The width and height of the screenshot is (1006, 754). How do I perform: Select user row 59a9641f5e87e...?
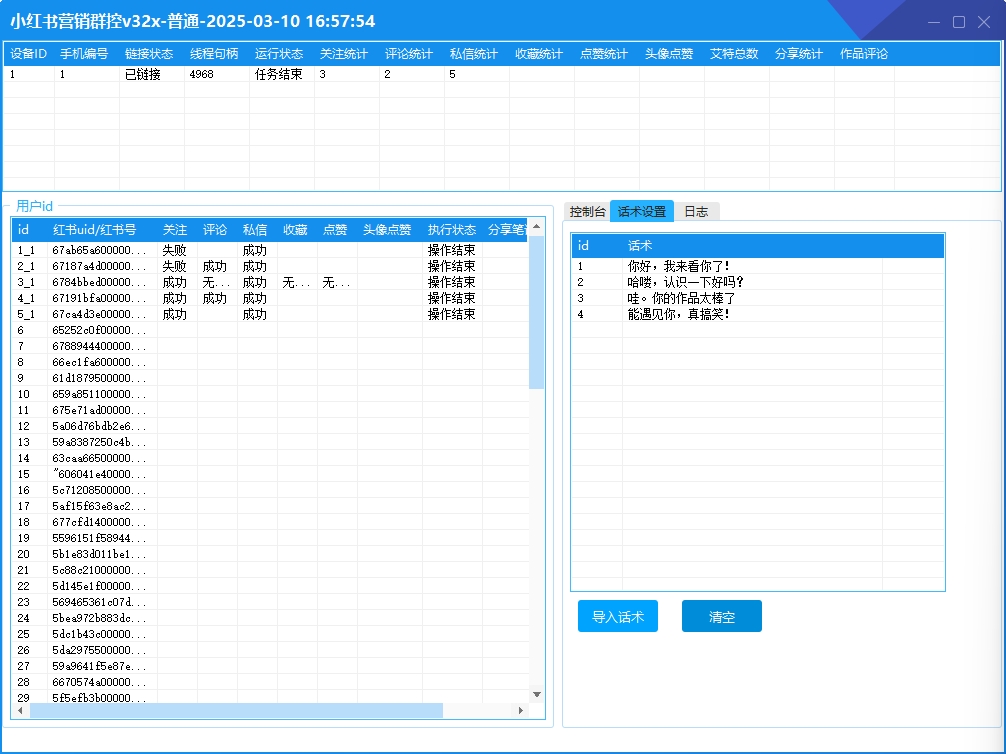click(x=269, y=666)
